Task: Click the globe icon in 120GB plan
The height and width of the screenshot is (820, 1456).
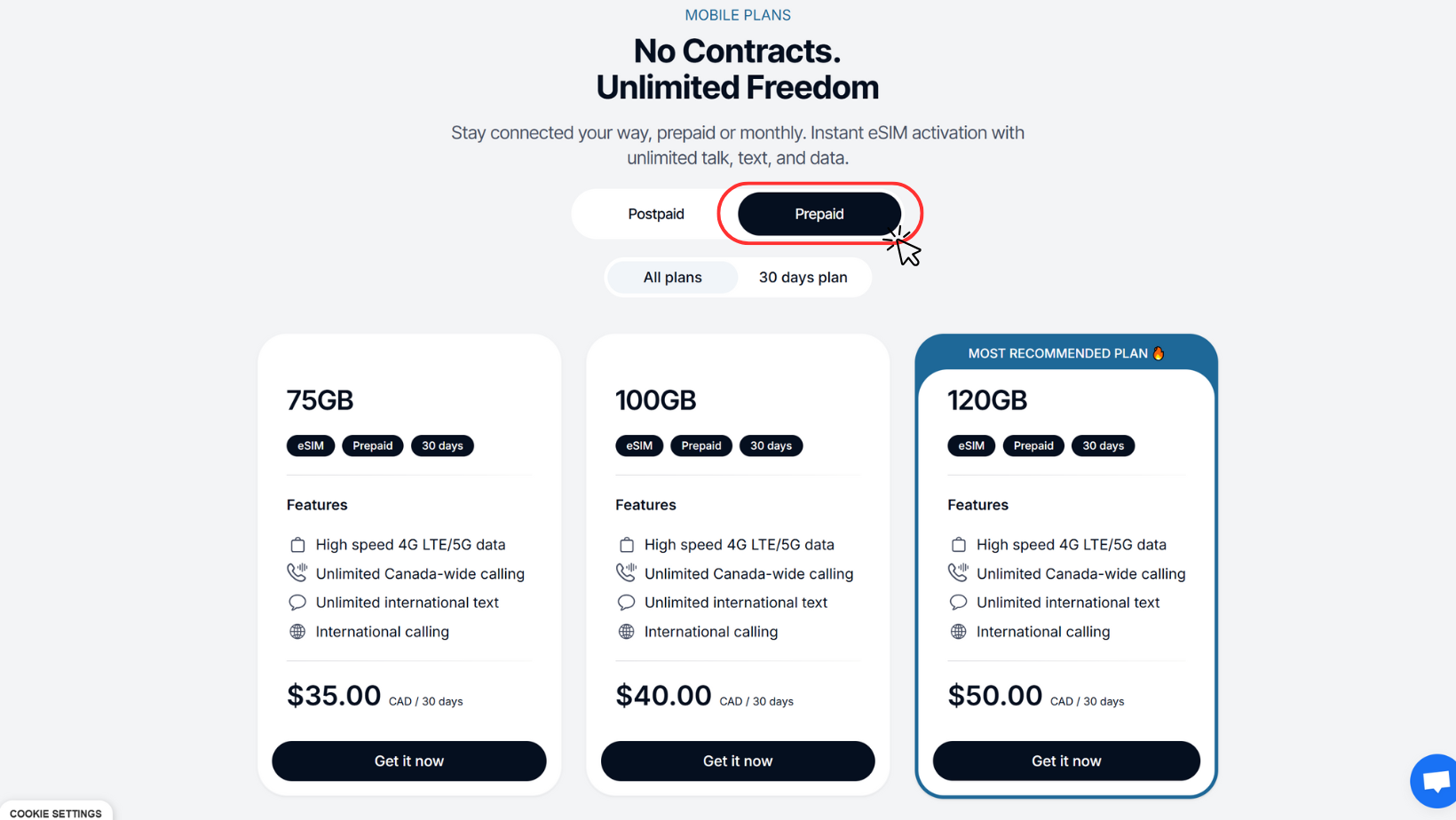Action: 958,632
